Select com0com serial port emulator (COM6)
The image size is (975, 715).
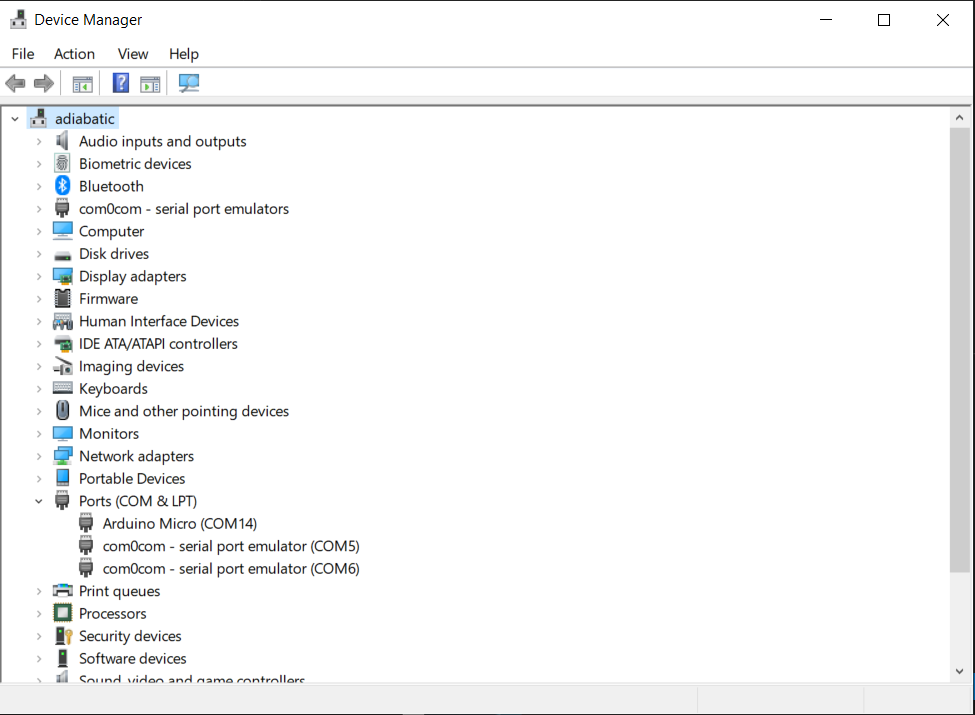tap(231, 568)
